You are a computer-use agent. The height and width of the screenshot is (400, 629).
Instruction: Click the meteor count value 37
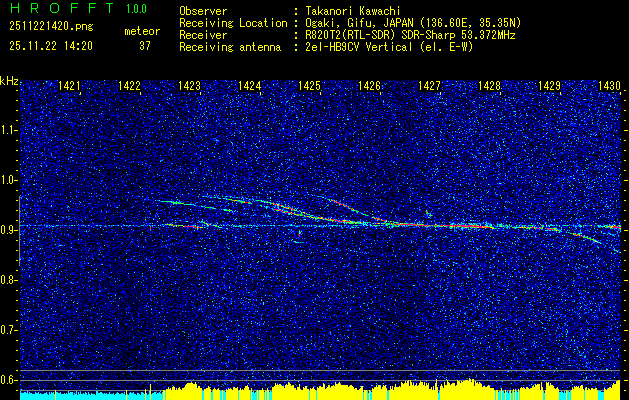tap(145, 46)
